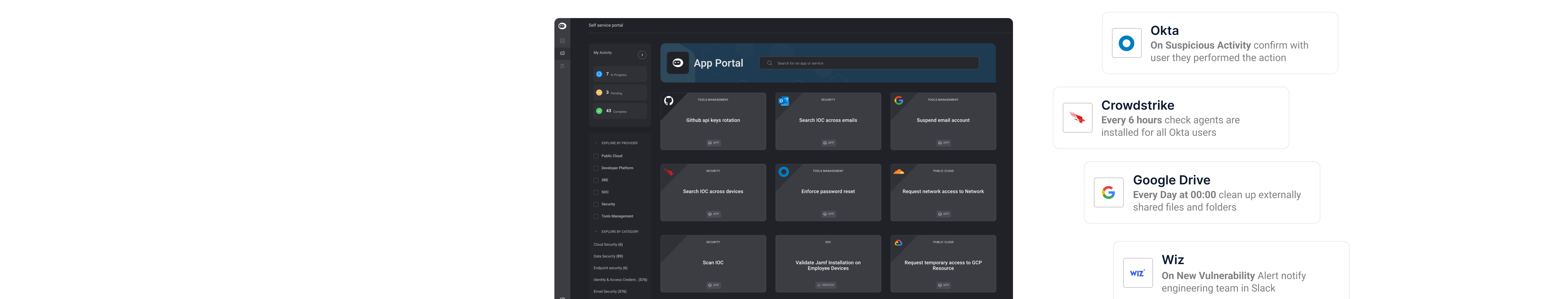Open the dashboard grid icon in the sidebar
Image resolution: width=1568 pixels, height=299 pixels.
[562, 41]
